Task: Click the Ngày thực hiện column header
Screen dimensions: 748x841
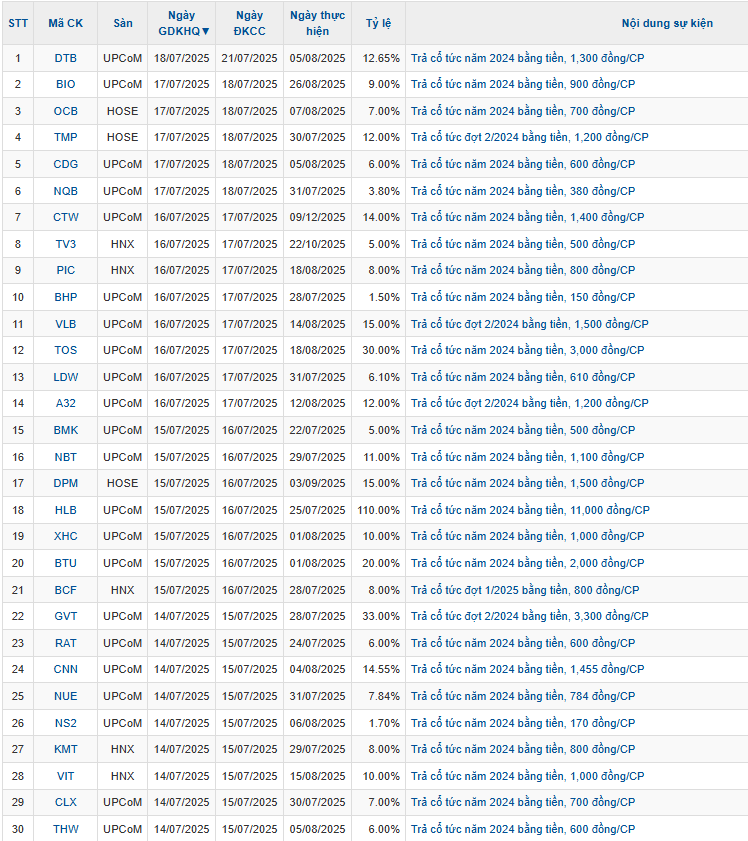Action: click(317, 23)
